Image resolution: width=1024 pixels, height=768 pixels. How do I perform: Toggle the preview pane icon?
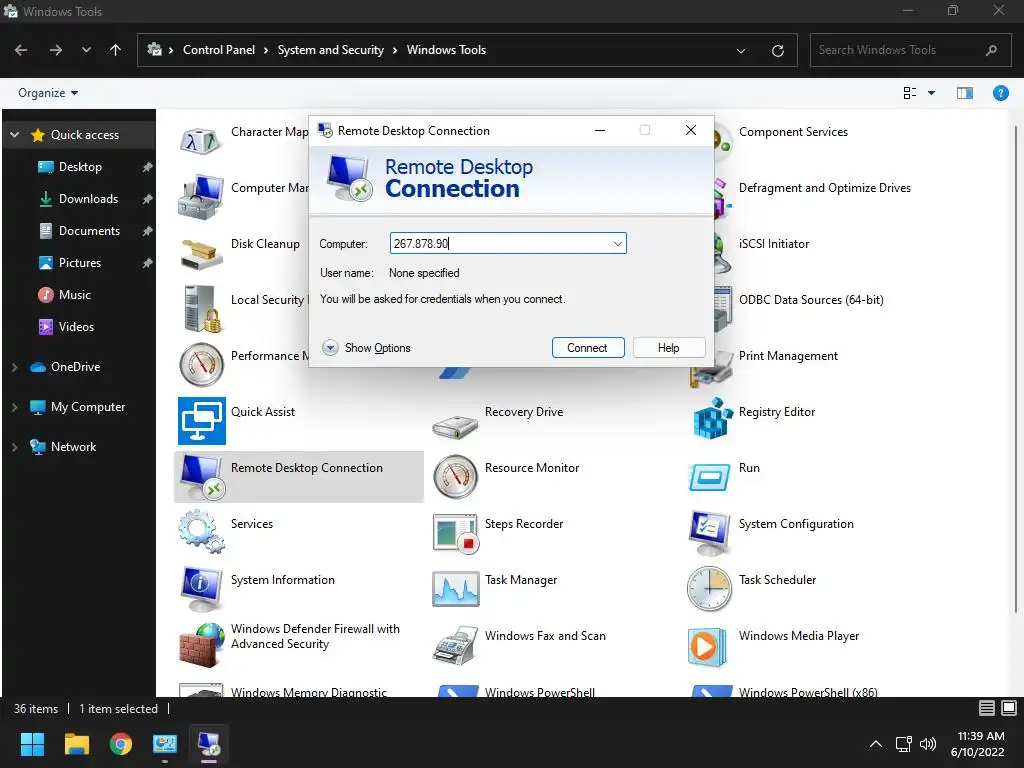(965, 93)
